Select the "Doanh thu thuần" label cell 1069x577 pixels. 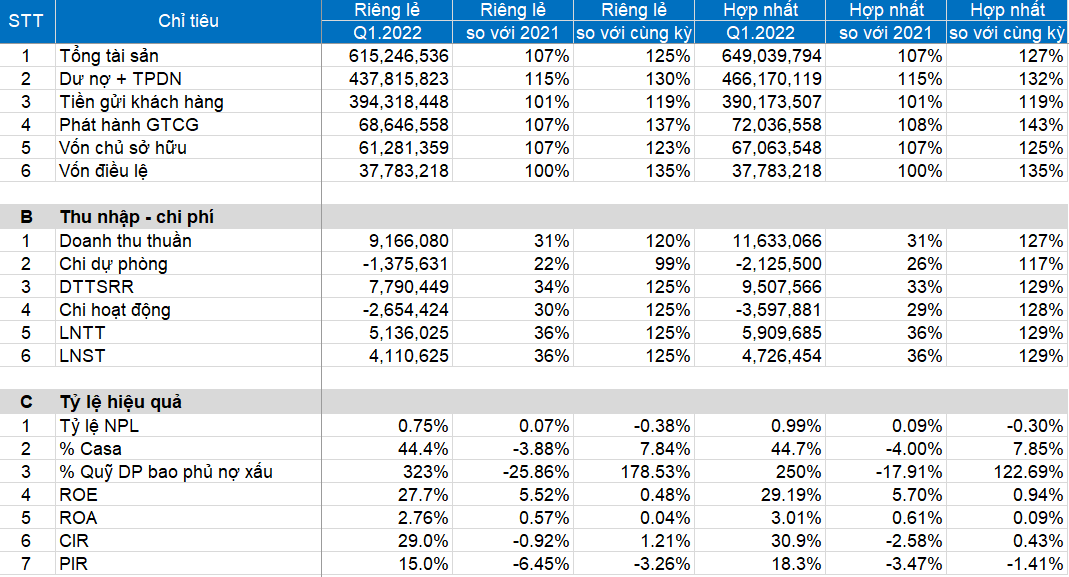click(x=126, y=241)
